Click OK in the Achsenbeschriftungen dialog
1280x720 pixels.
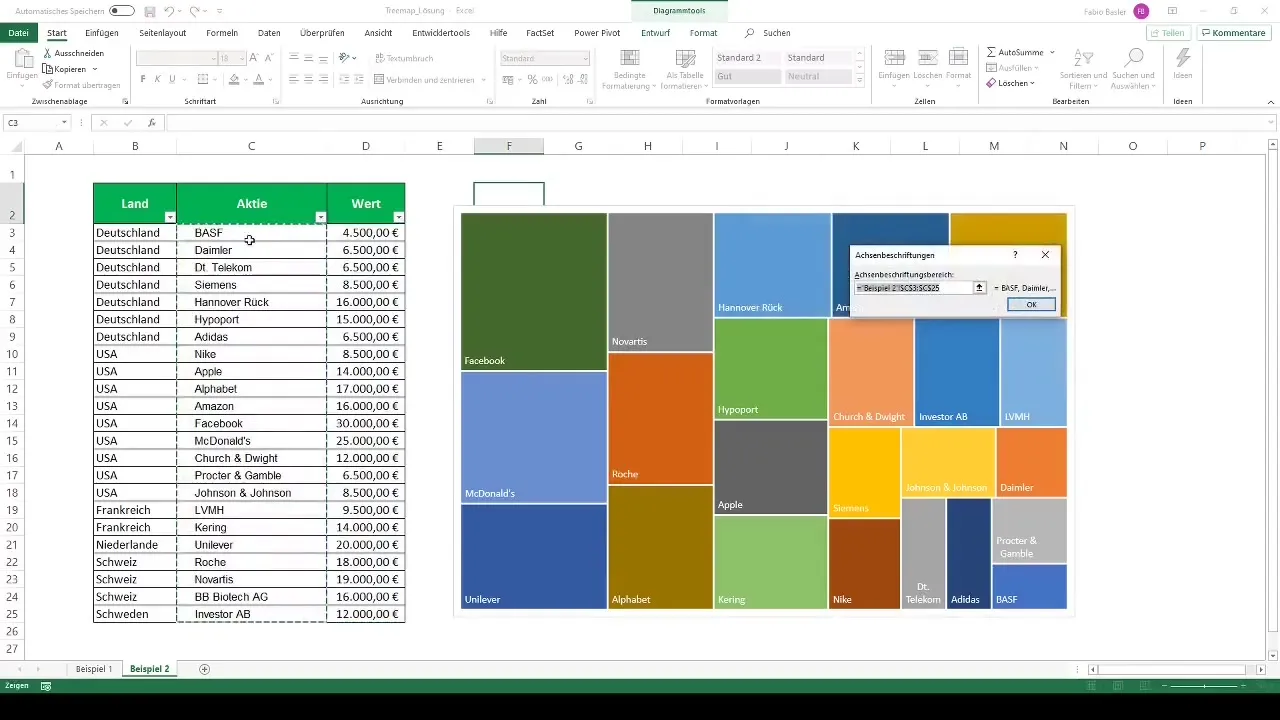[x=1031, y=304]
